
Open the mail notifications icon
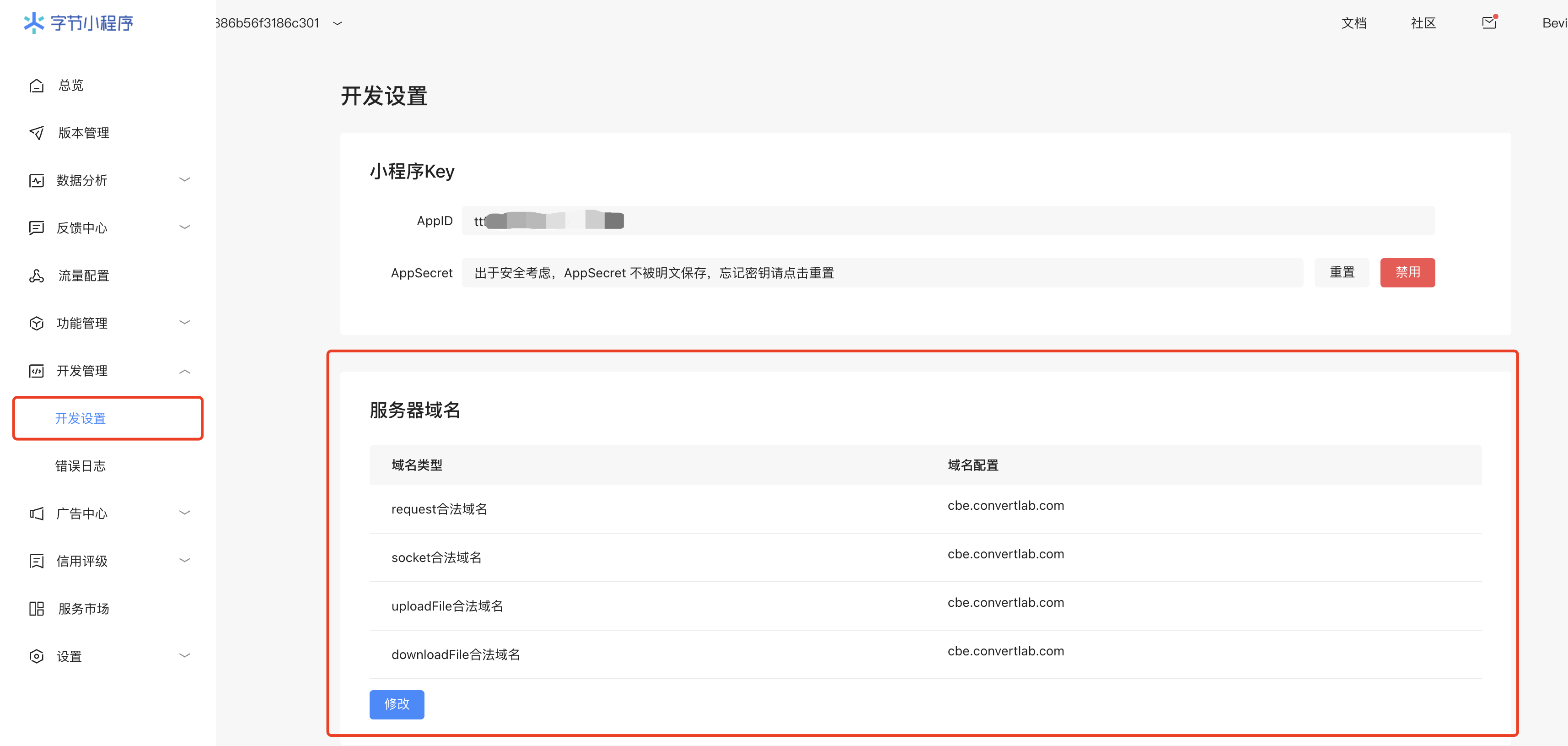[1489, 22]
